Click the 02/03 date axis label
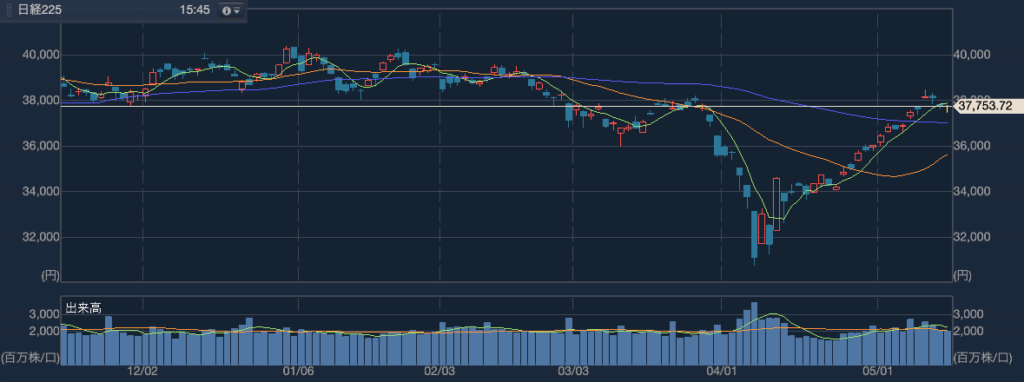The width and height of the screenshot is (1024, 382). point(440,371)
